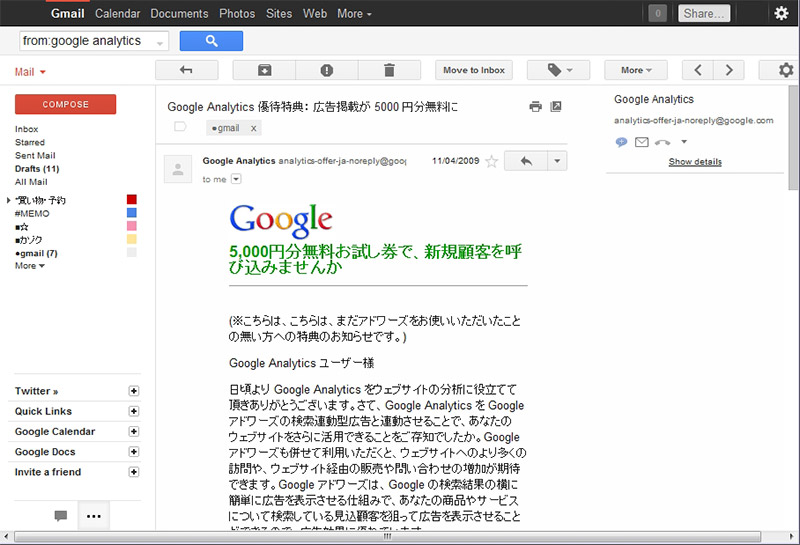Click the pink label color swatch
Screen dimensions: 800x545
(x=132, y=226)
